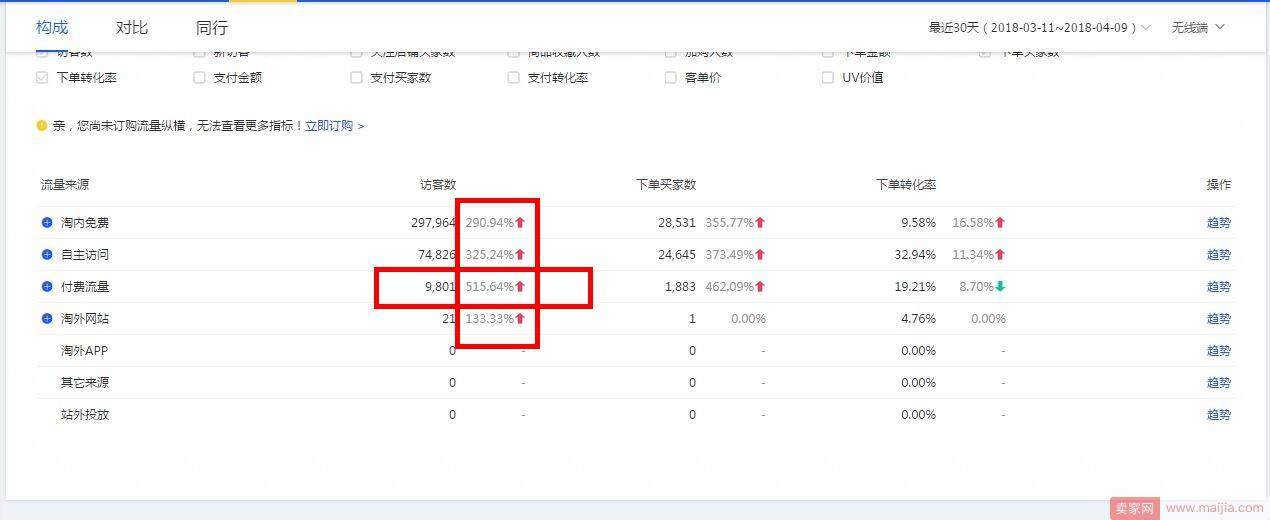Click the buyer count 28,531

[677, 223]
